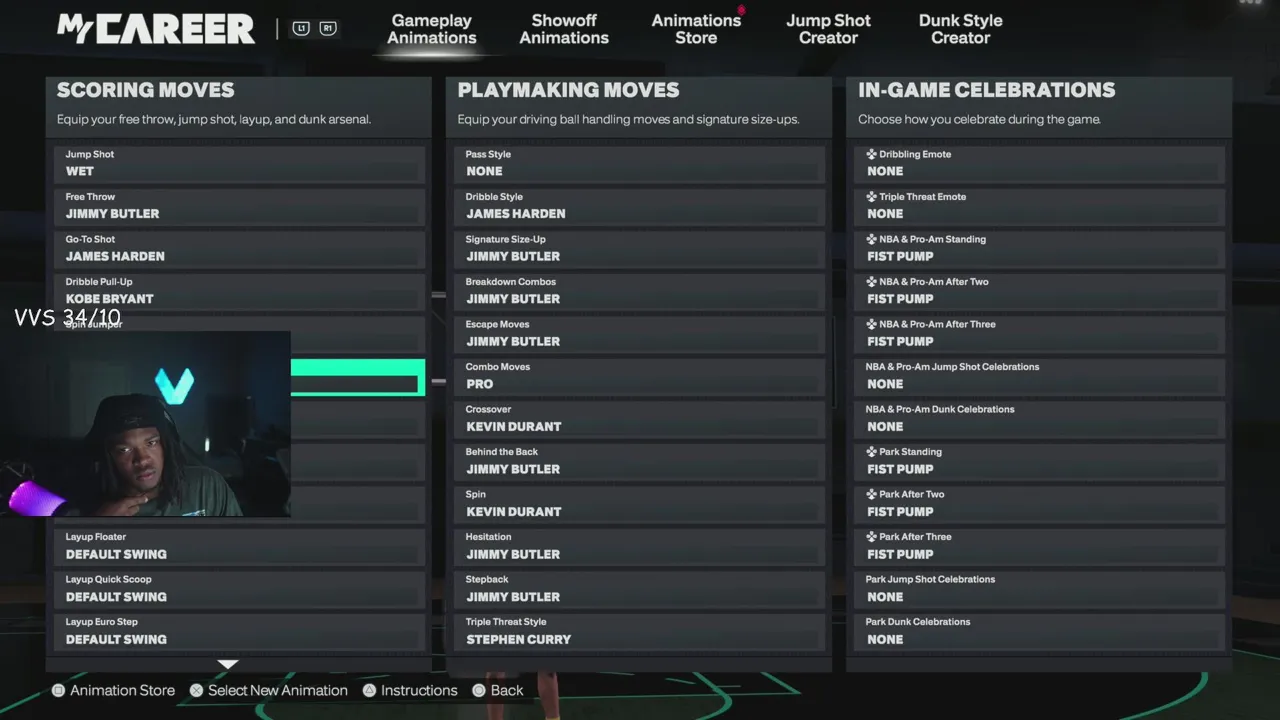Click the d-pad icon beside NBA & Pro-Am Standing
1280x720 pixels.
871,239
